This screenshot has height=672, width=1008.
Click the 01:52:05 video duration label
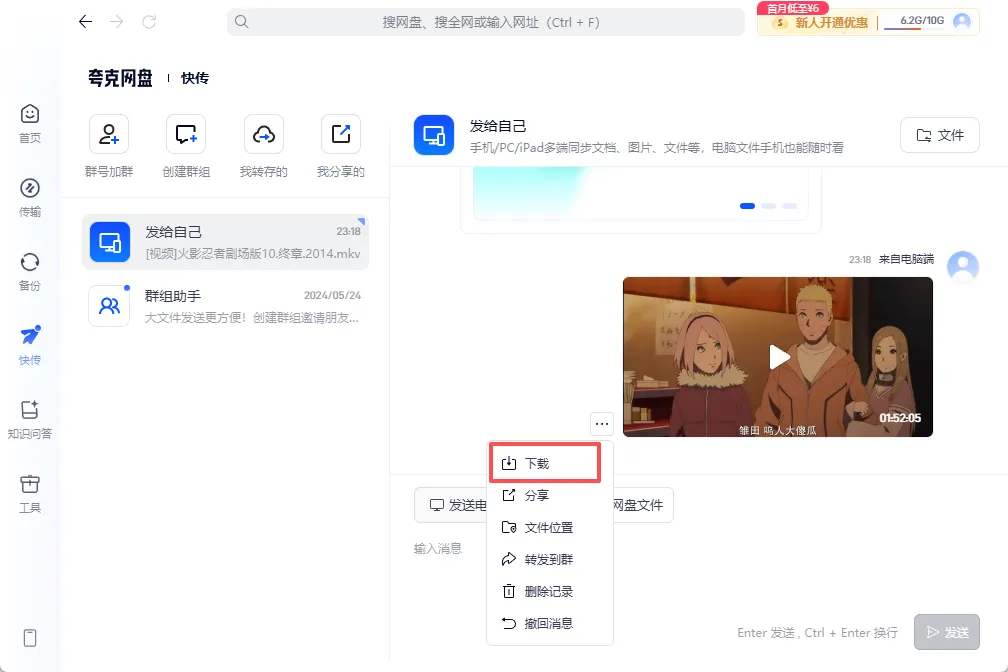pyautogui.click(x=900, y=418)
